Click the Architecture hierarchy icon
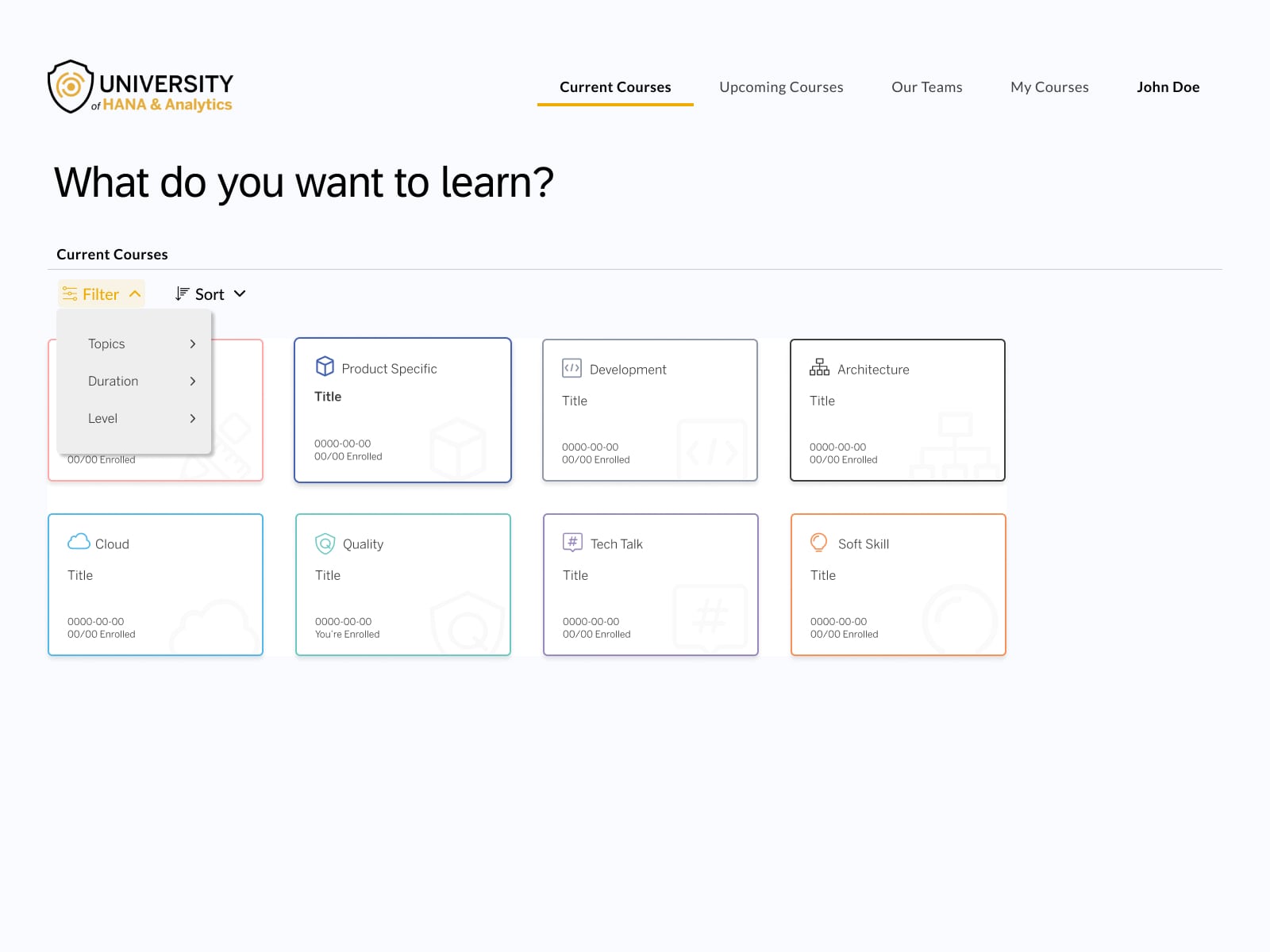The height and width of the screenshot is (952, 1270). (x=819, y=367)
